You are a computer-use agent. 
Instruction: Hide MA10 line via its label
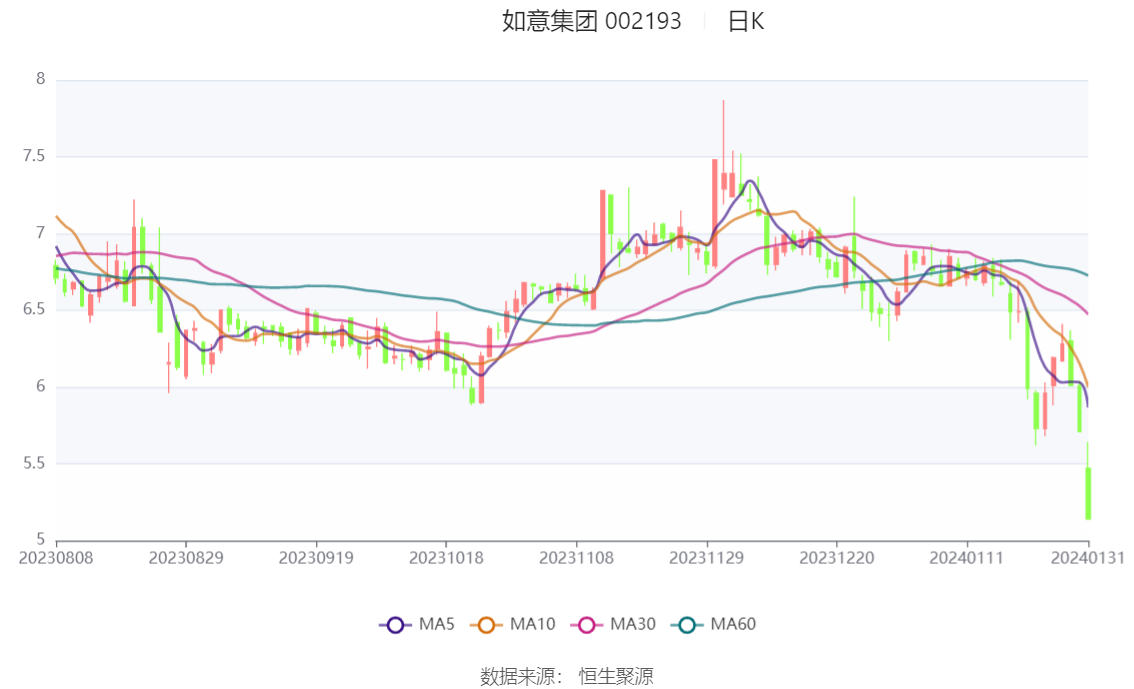pos(532,624)
